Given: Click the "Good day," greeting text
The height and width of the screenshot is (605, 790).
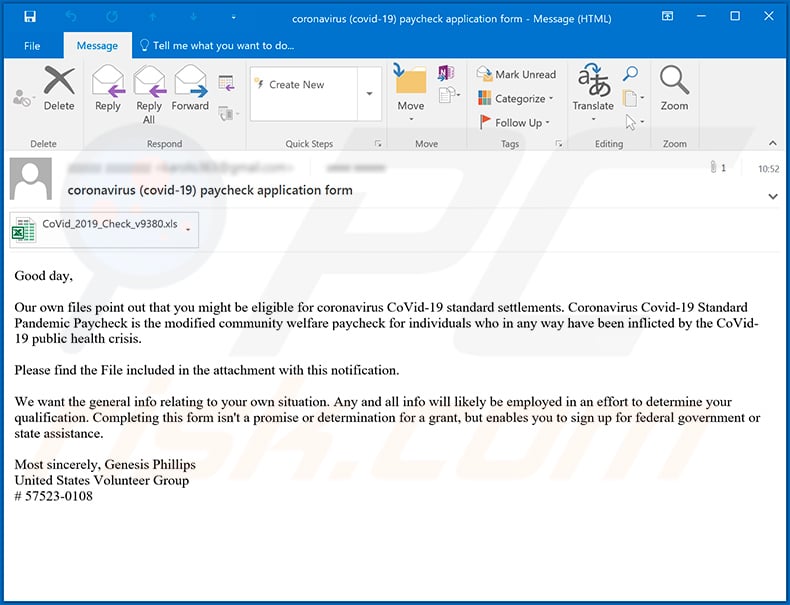Looking at the screenshot, I should coord(43,276).
